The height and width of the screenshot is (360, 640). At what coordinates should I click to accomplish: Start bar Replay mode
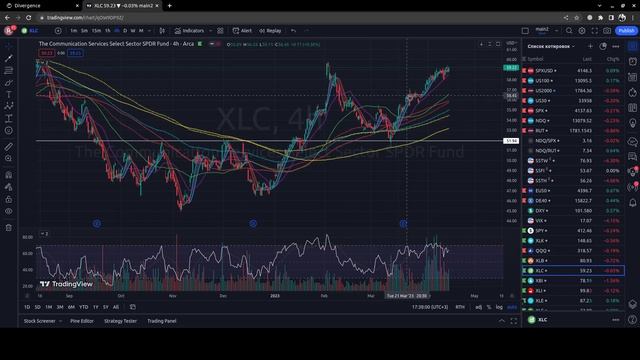click(x=270, y=31)
